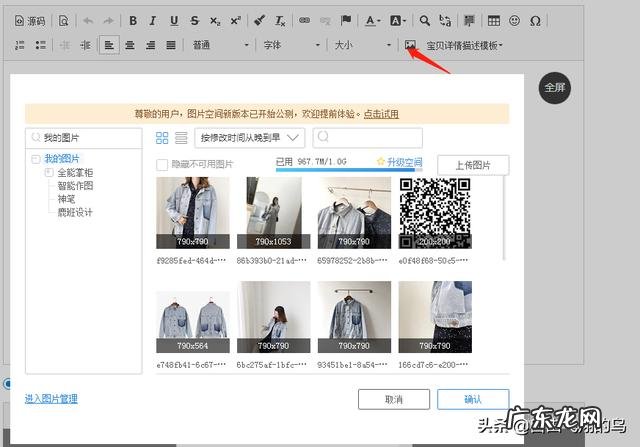
Task: Align text right
Action: coord(151,45)
